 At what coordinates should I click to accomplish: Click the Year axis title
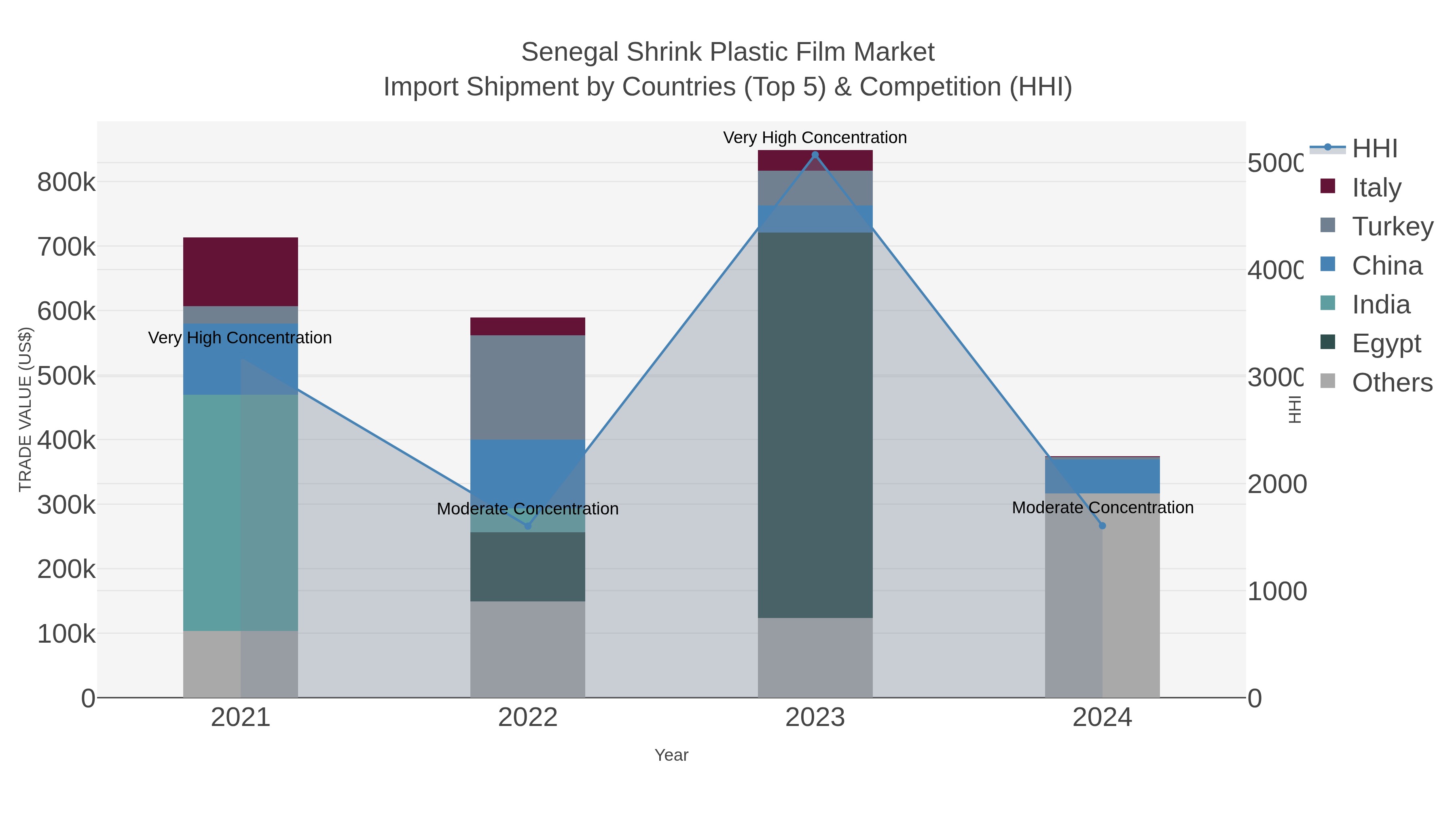tap(671, 755)
